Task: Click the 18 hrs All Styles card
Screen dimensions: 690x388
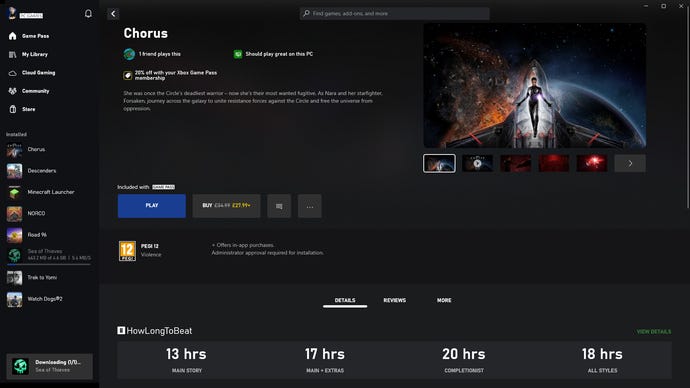Action: (x=602, y=360)
